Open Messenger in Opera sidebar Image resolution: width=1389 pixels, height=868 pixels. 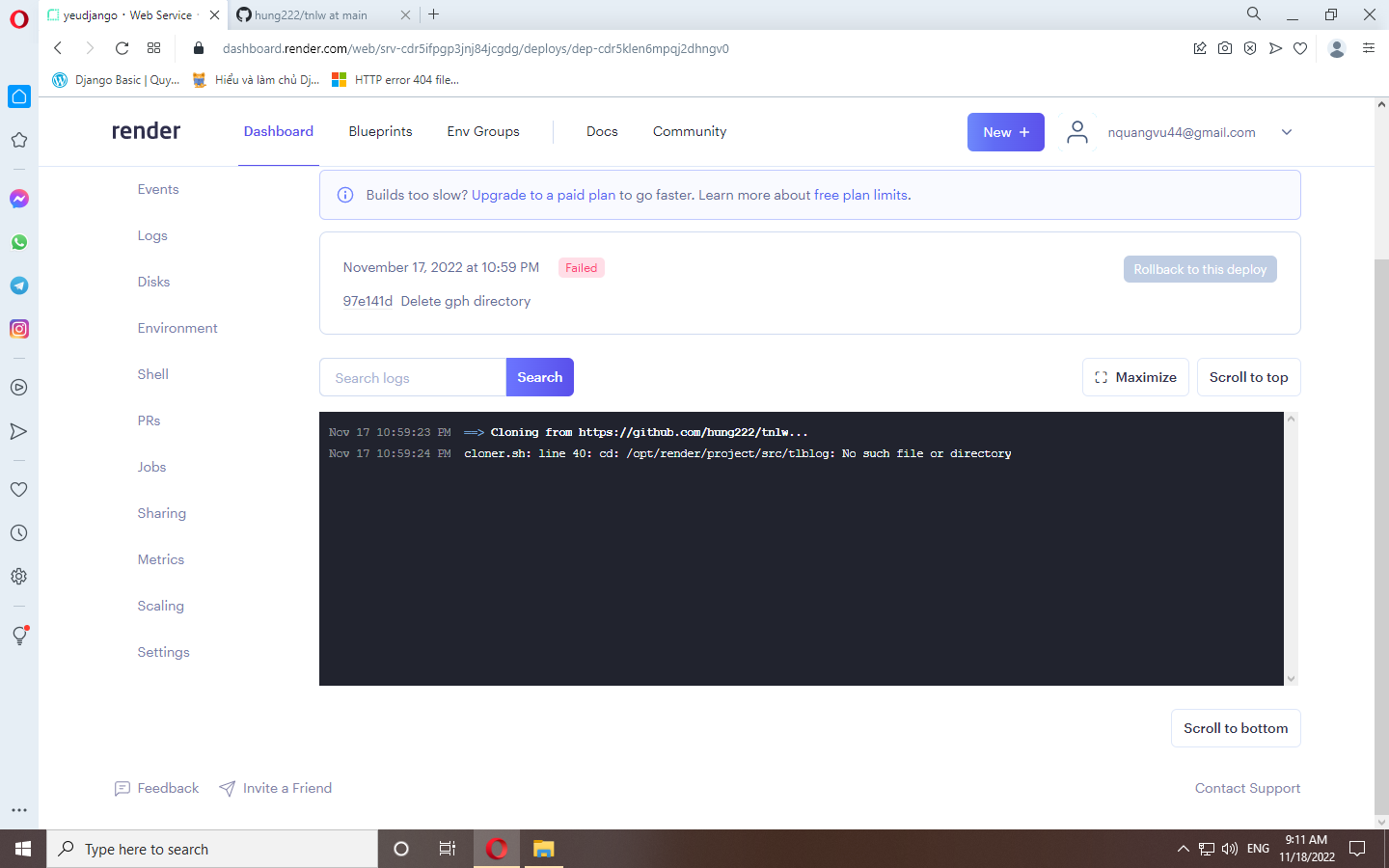click(19, 199)
